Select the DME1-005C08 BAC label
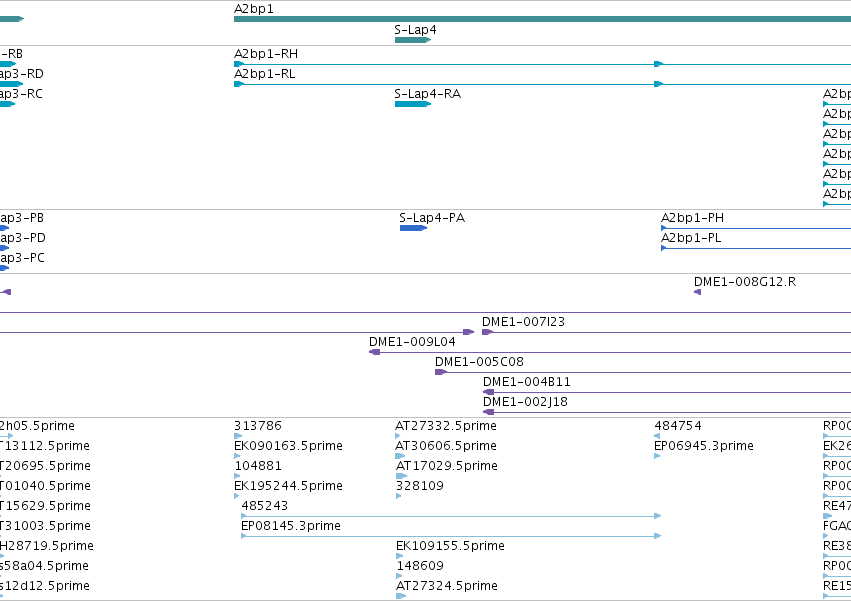 (x=479, y=362)
